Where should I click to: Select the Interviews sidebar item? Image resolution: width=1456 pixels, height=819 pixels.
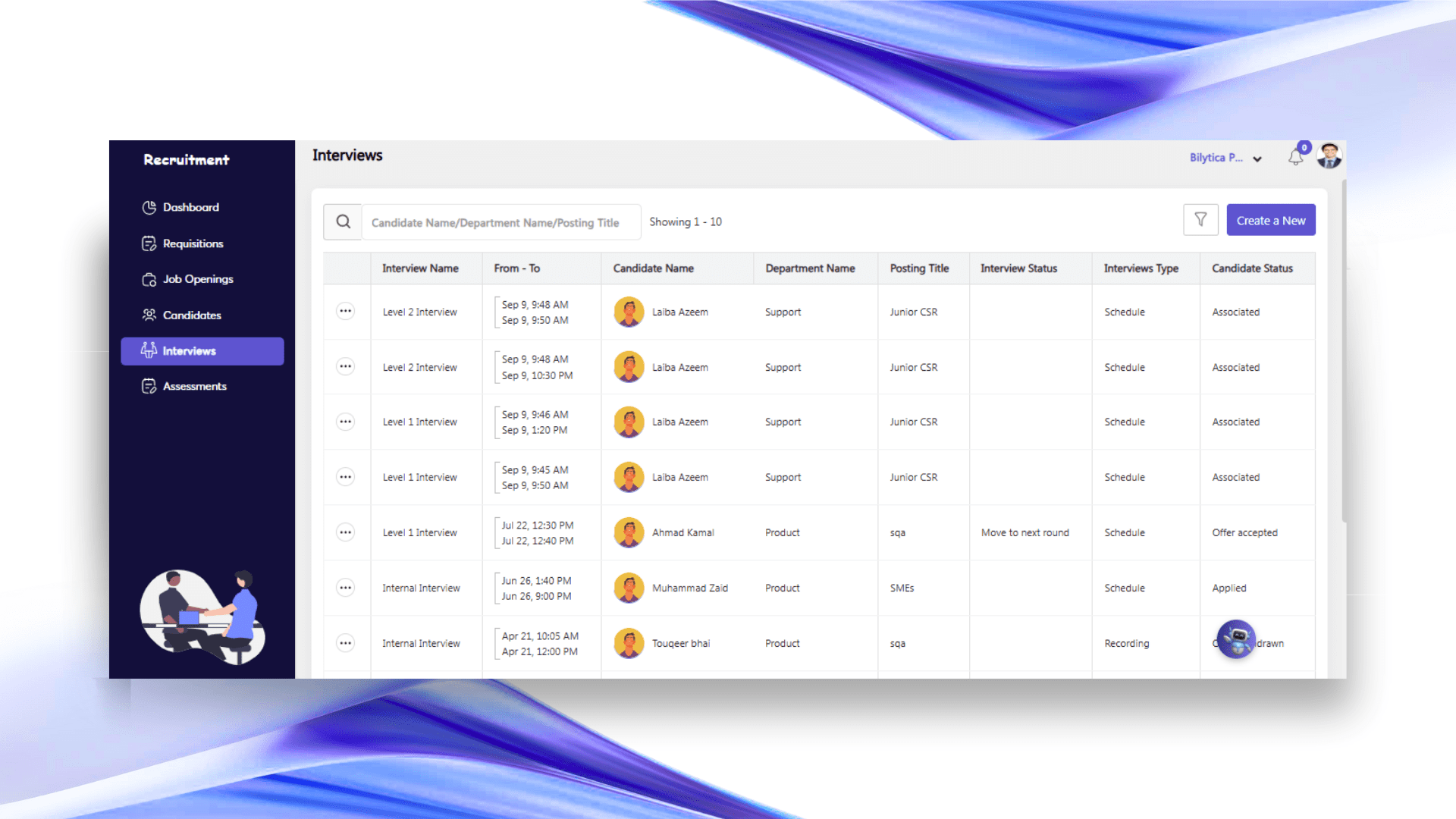pos(202,351)
